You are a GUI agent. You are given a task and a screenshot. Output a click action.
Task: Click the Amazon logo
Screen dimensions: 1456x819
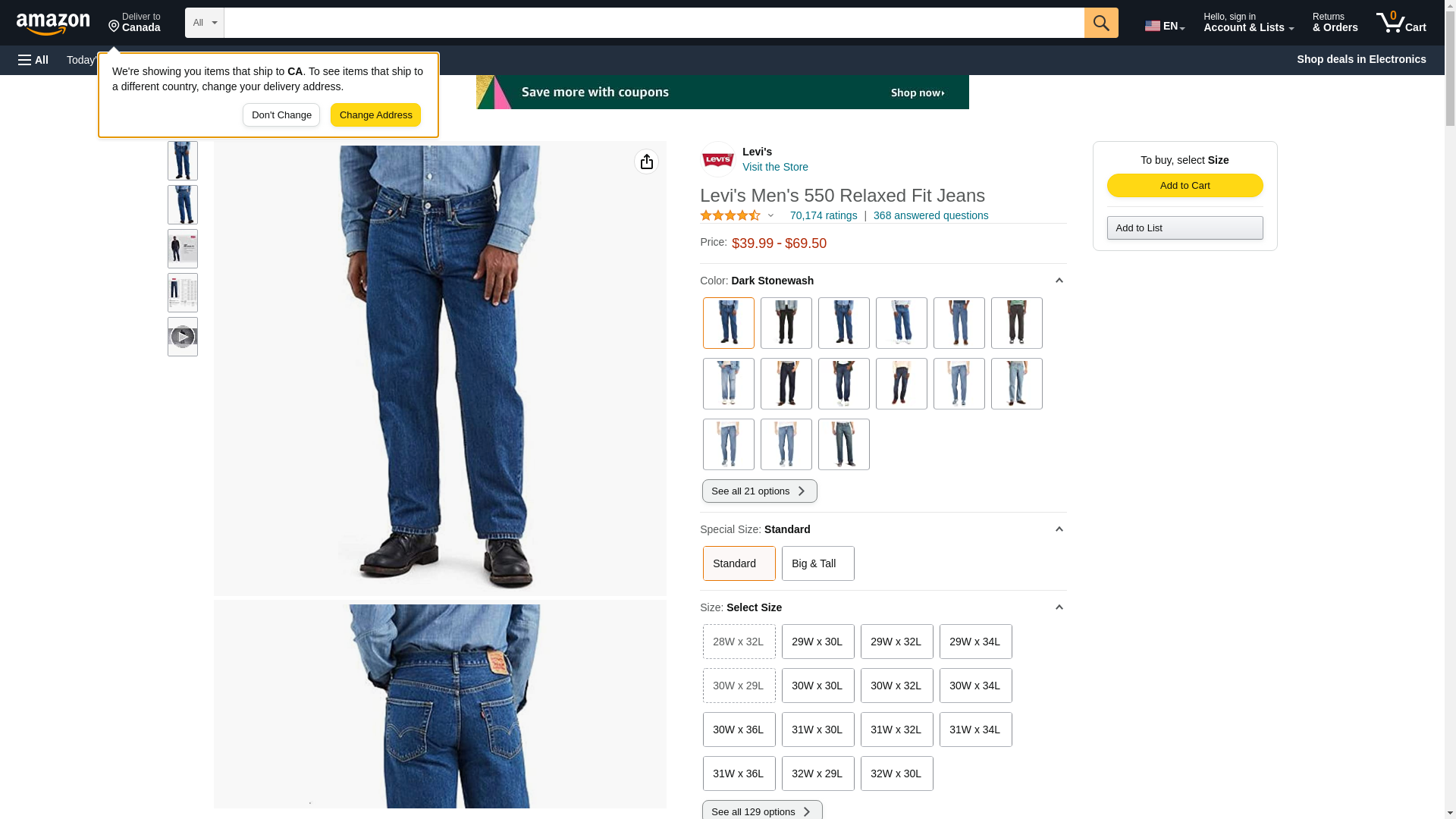point(53,24)
